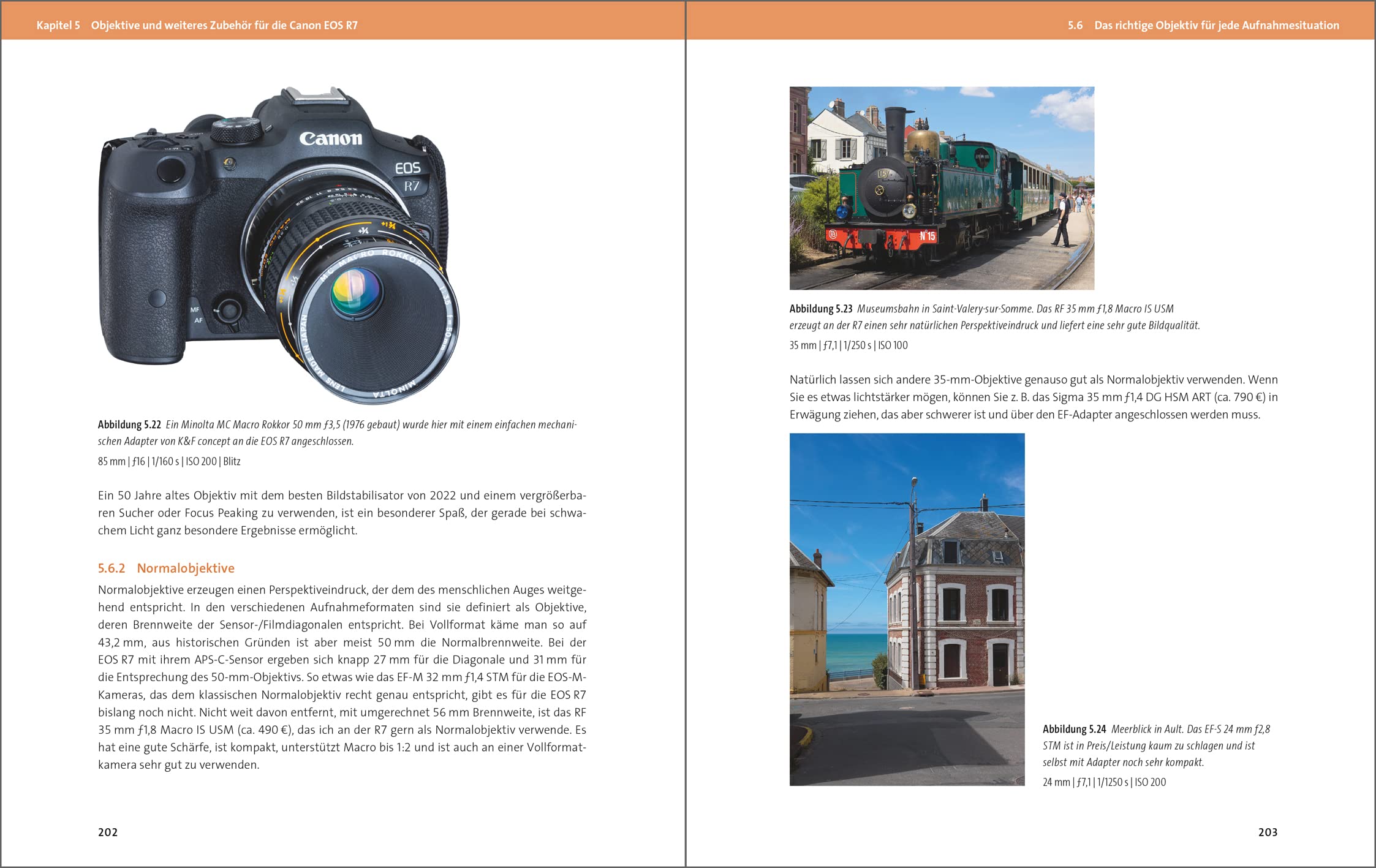Click the Ault sea-view house photo
Screen dimensions: 1376x868
point(907,609)
